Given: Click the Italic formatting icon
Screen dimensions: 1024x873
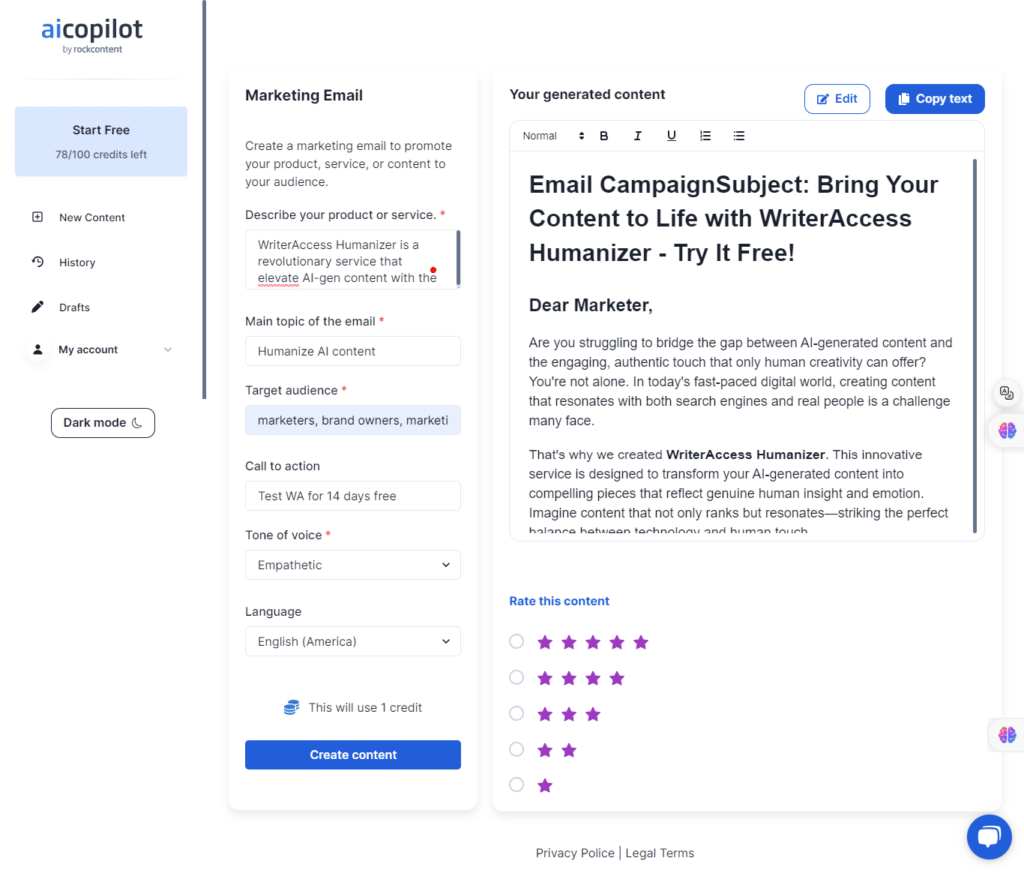Looking at the screenshot, I should [638, 136].
